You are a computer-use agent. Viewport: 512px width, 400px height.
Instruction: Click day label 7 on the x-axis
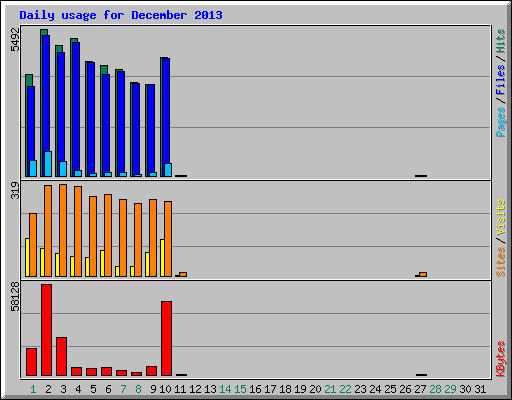[x=123, y=389]
